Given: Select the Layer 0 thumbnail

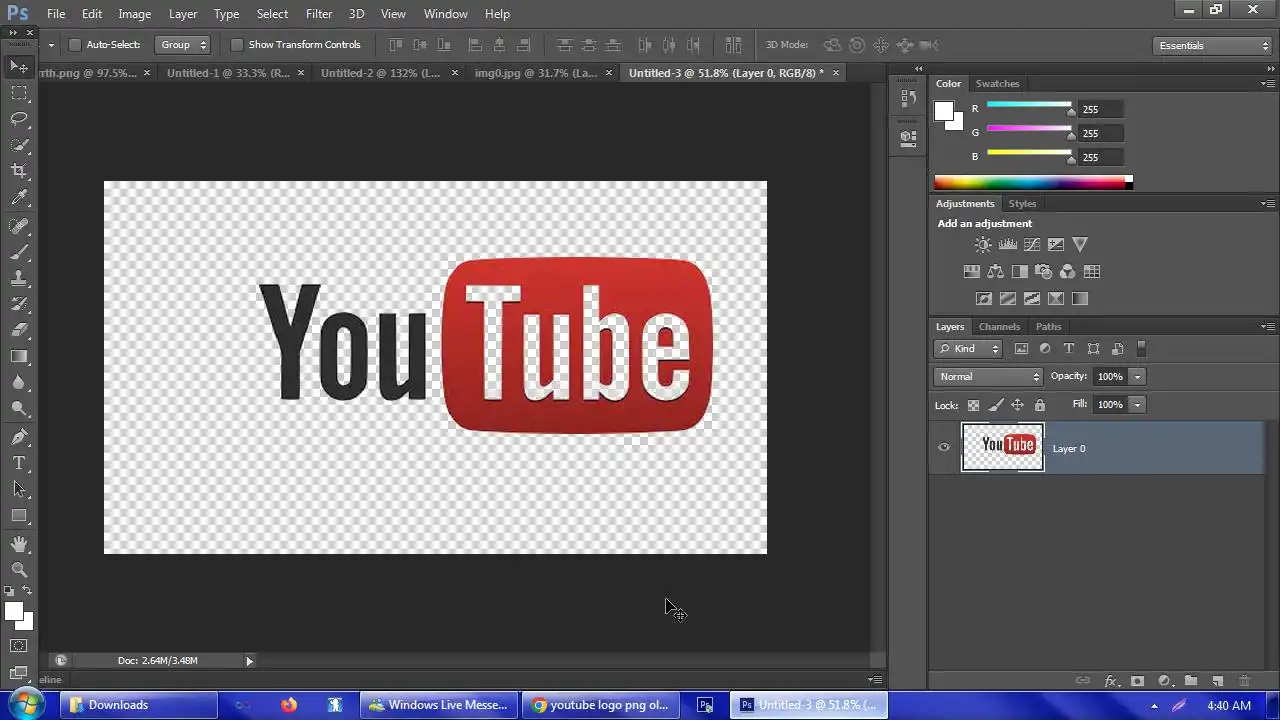Looking at the screenshot, I should point(1002,447).
